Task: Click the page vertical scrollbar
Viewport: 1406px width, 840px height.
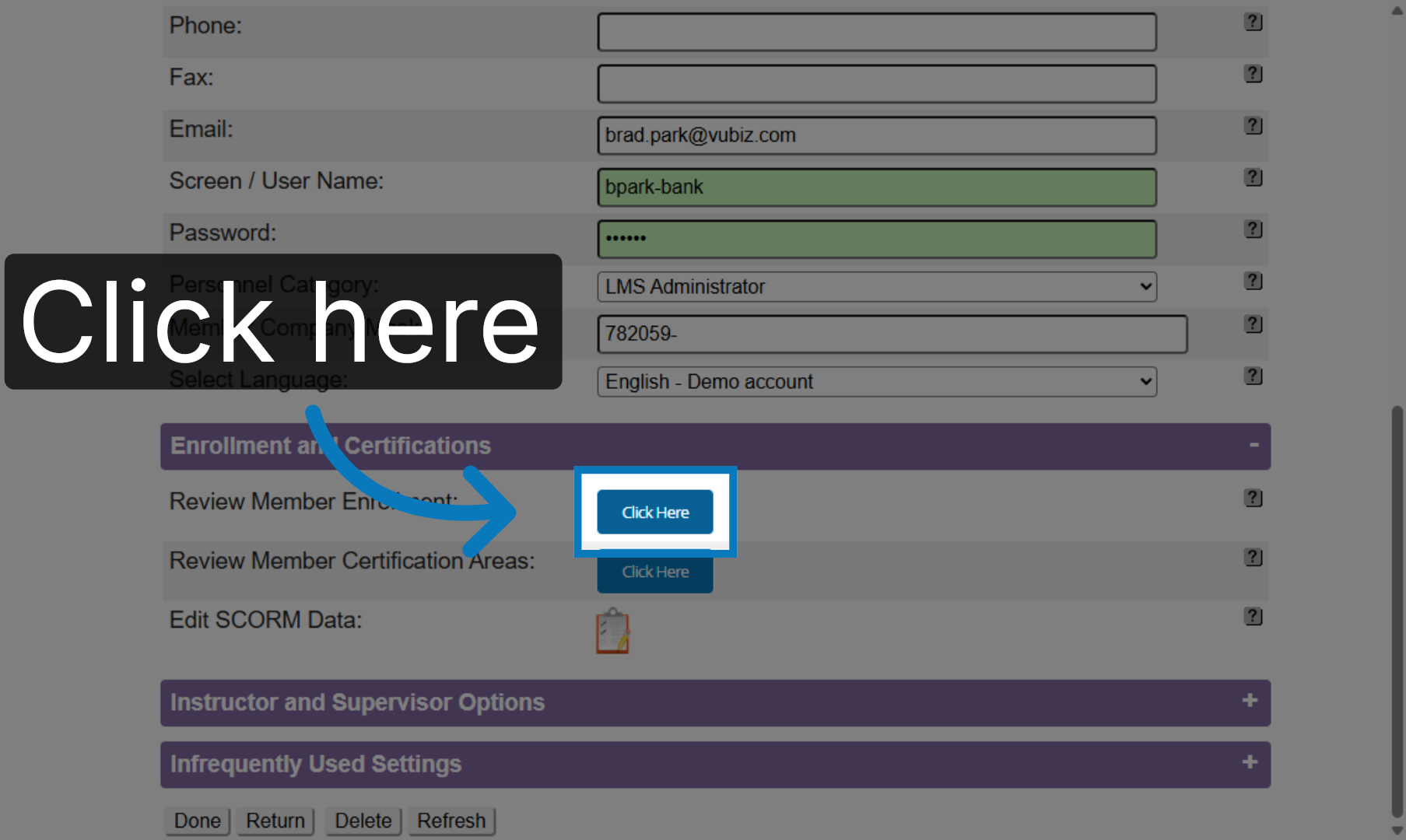Action: click(1397, 611)
